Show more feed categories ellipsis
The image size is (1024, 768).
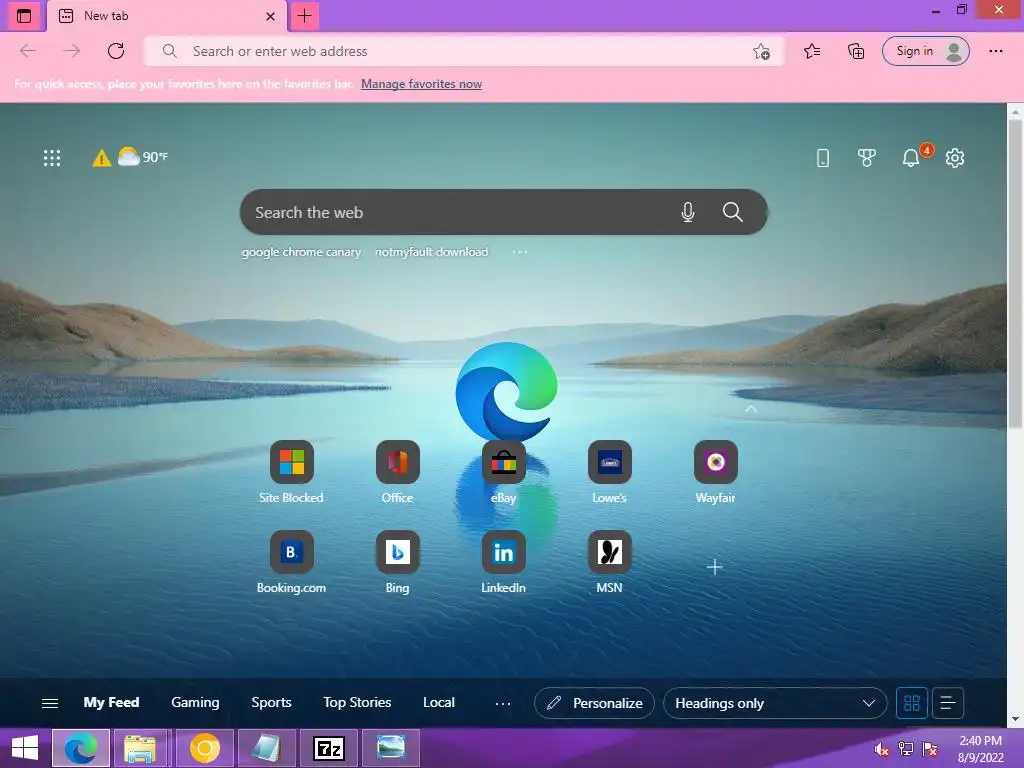503,703
